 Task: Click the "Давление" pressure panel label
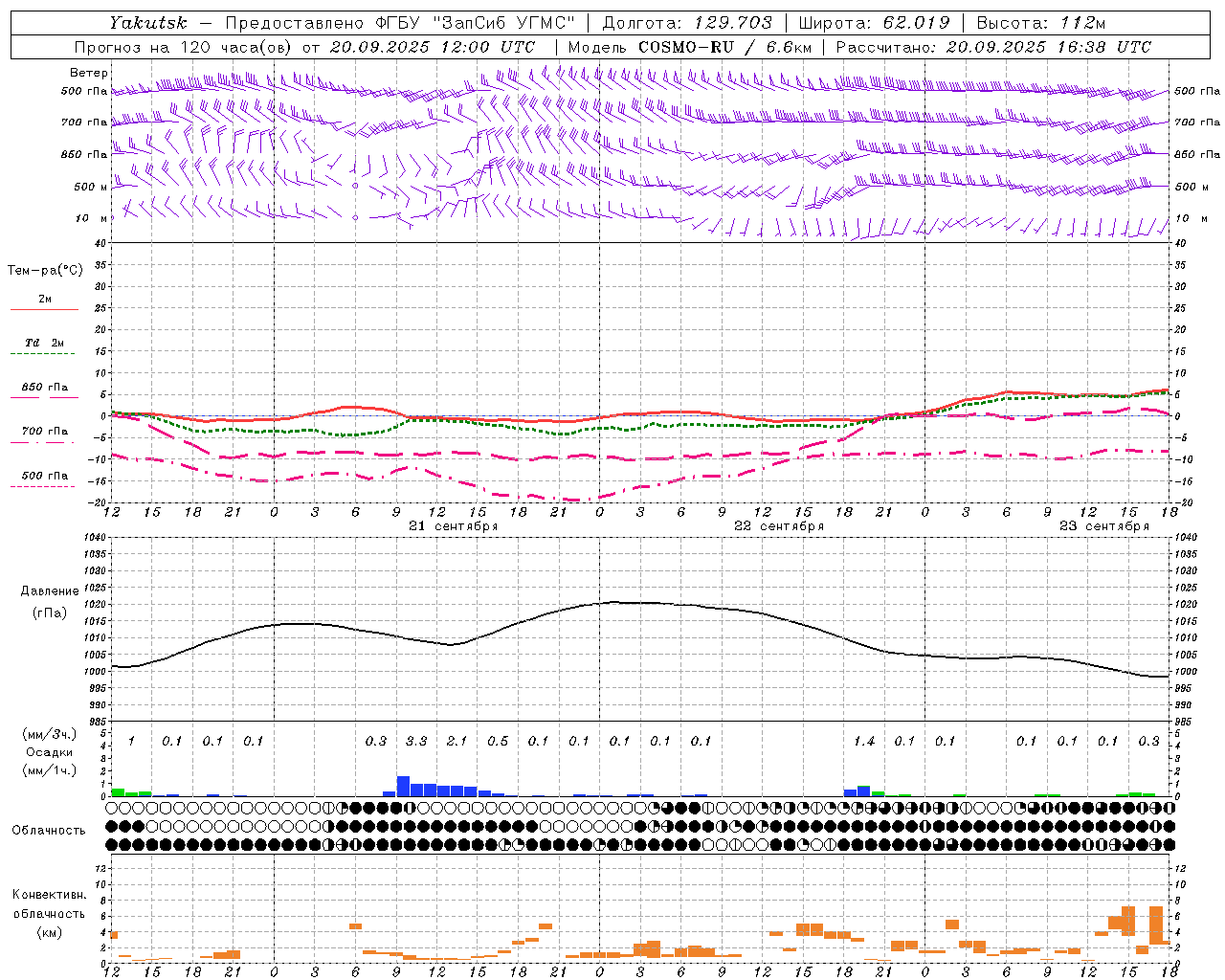[x=50, y=591]
